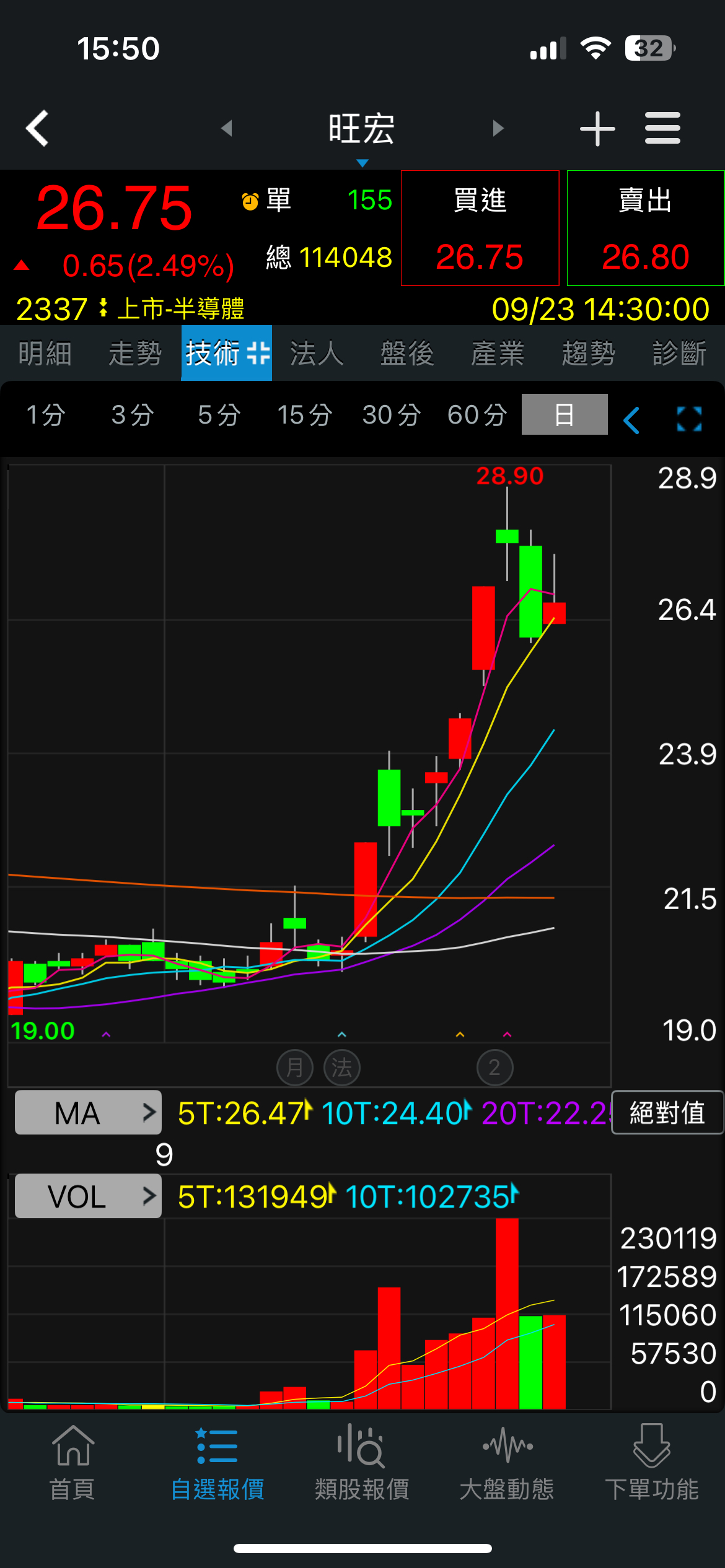Tap the purple caret marker under chart

tap(106, 1034)
